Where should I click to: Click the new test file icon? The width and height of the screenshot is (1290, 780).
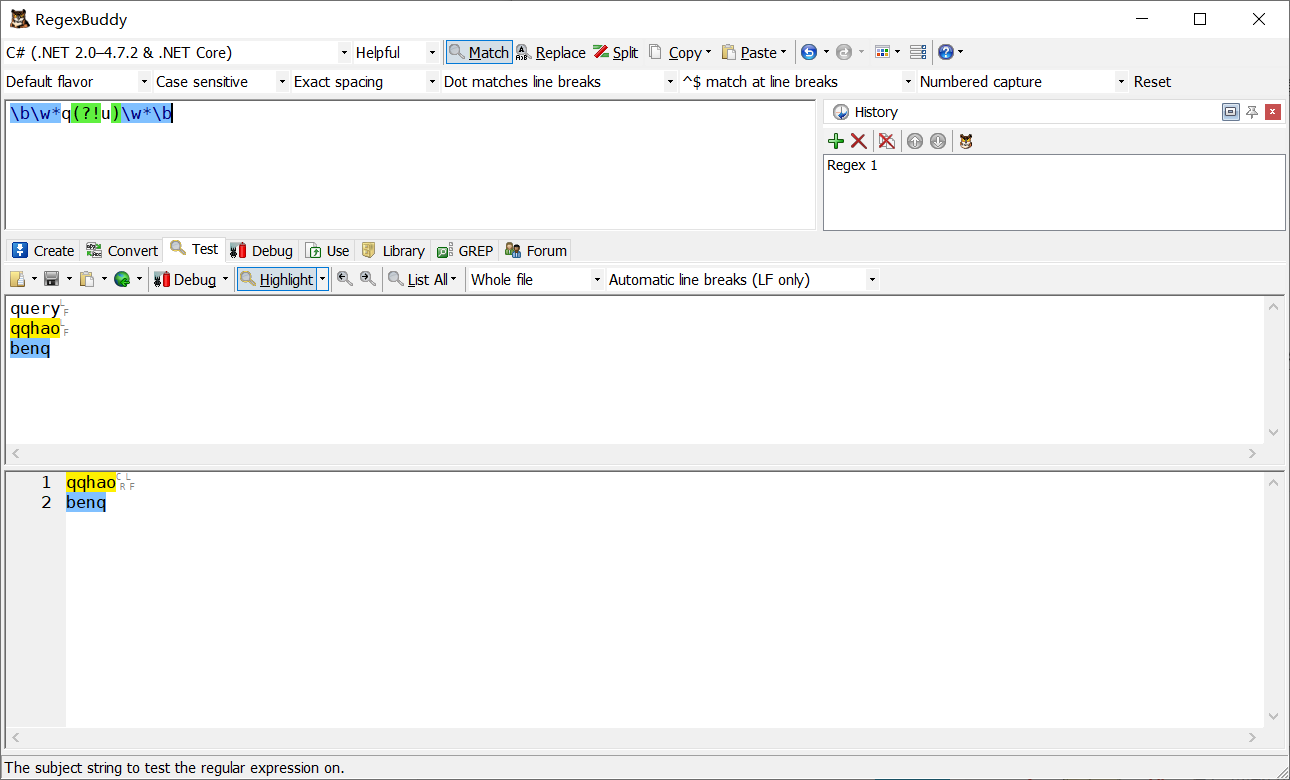(x=18, y=279)
